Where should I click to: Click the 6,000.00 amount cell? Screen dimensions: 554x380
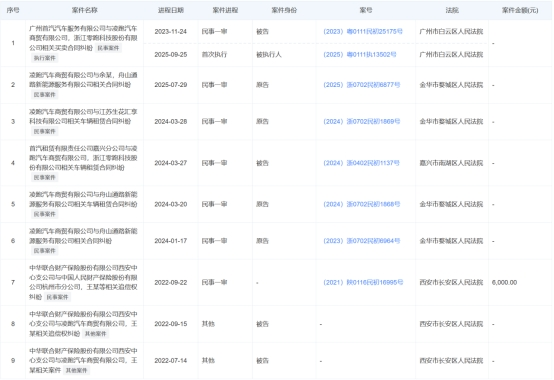click(x=504, y=282)
